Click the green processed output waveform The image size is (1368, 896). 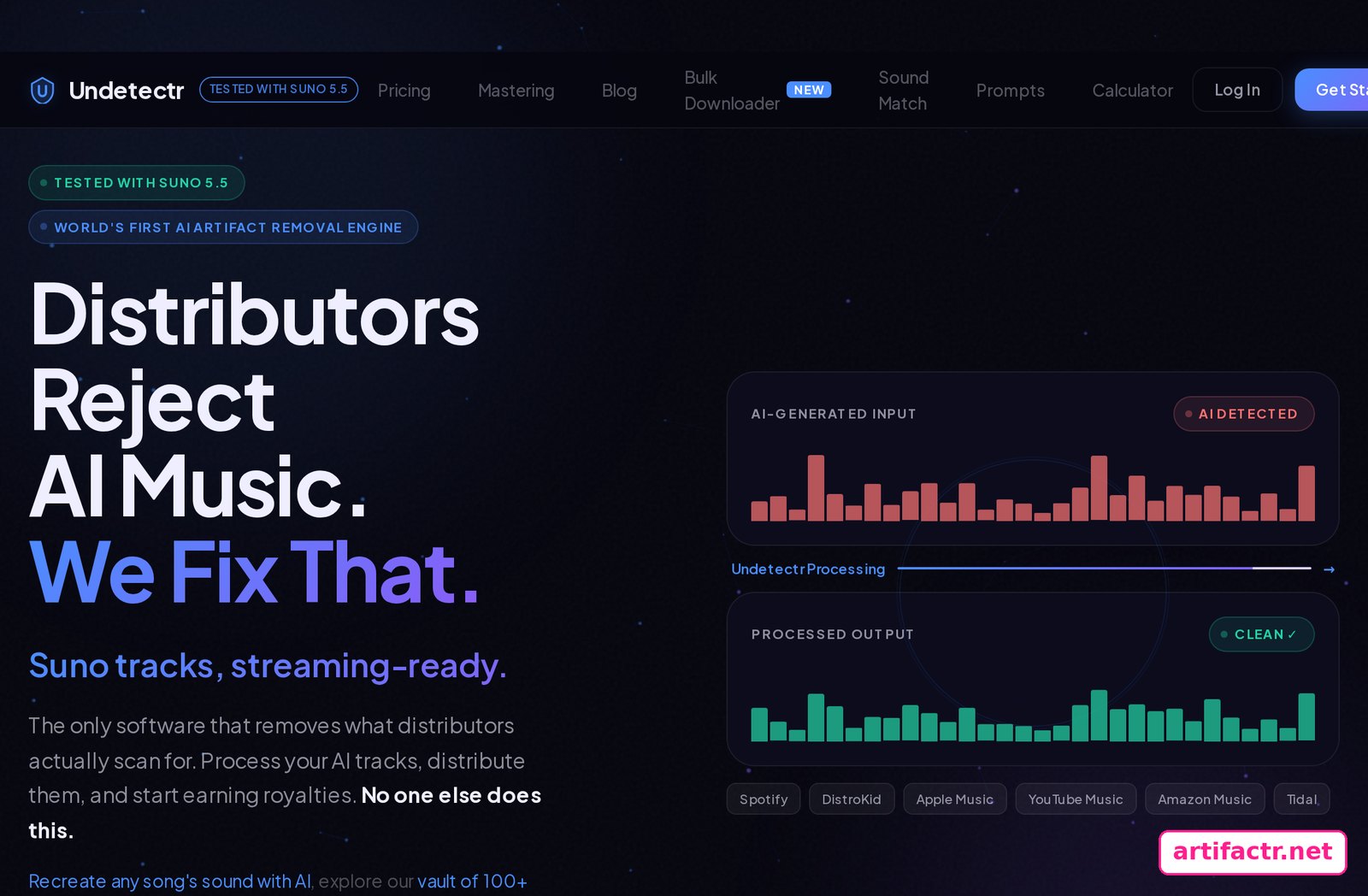click(1033, 715)
